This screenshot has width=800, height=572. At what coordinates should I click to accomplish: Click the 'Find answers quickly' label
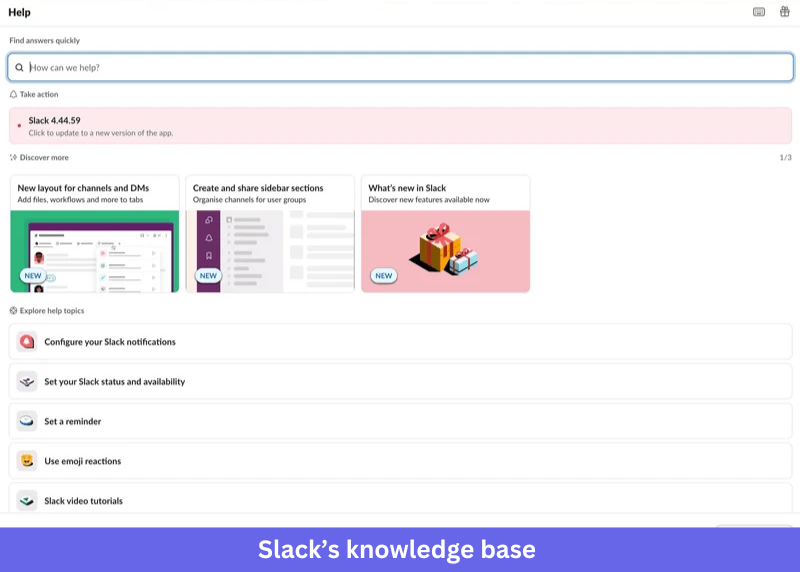(44, 40)
